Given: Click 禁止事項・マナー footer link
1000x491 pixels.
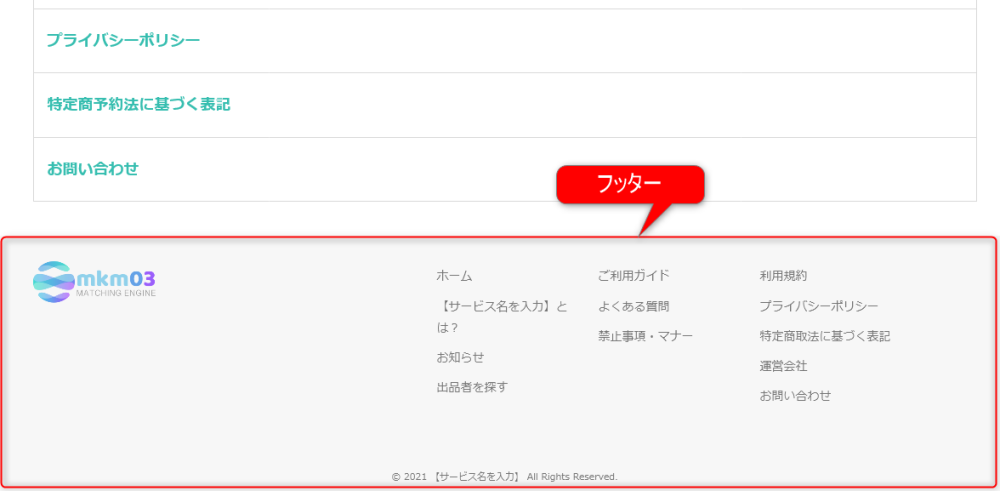Looking at the screenshot, I should pyautogui.click(x=645, y=336).
